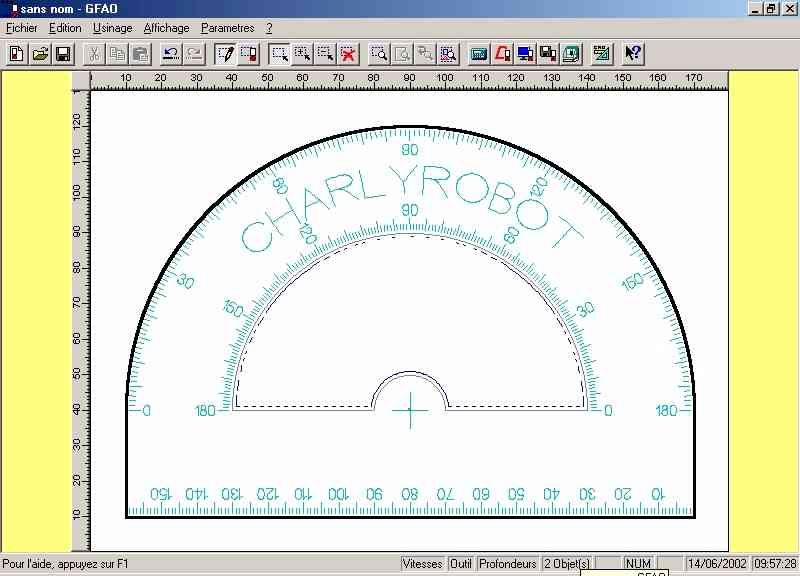Close the GFAO window
The image size is (800, 576).
coord(789,8)
